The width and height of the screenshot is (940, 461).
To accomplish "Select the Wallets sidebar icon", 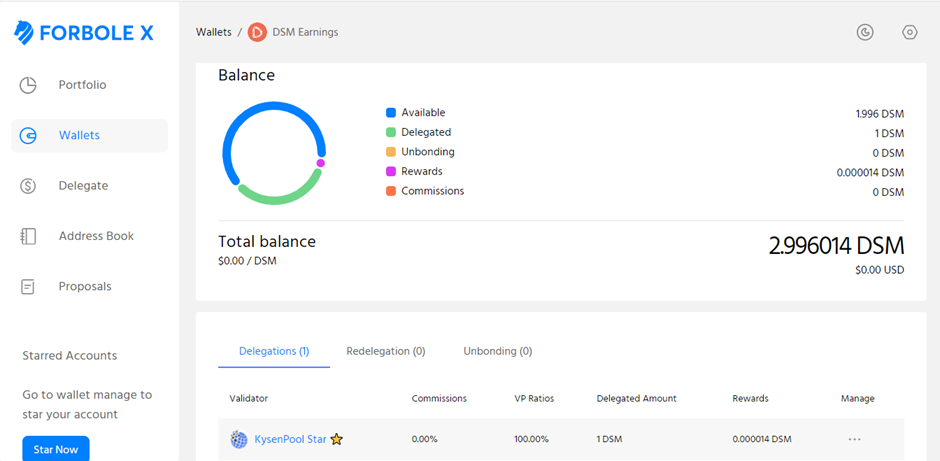I will pos(28,135).
